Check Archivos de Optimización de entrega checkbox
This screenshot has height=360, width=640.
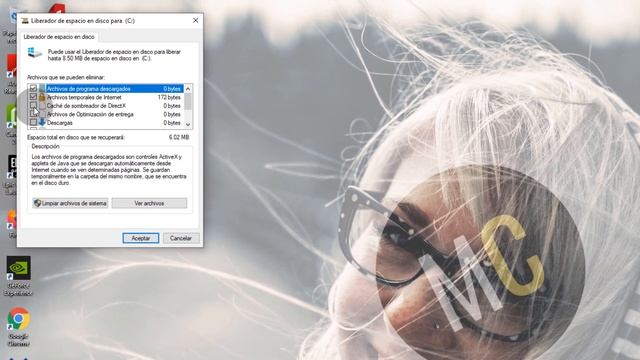(x=33, y=114)
